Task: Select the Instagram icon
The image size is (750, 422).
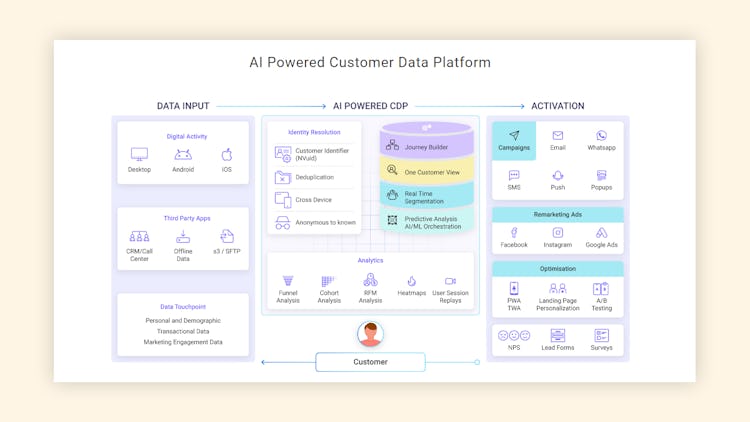Action: [x=558, y=233]
